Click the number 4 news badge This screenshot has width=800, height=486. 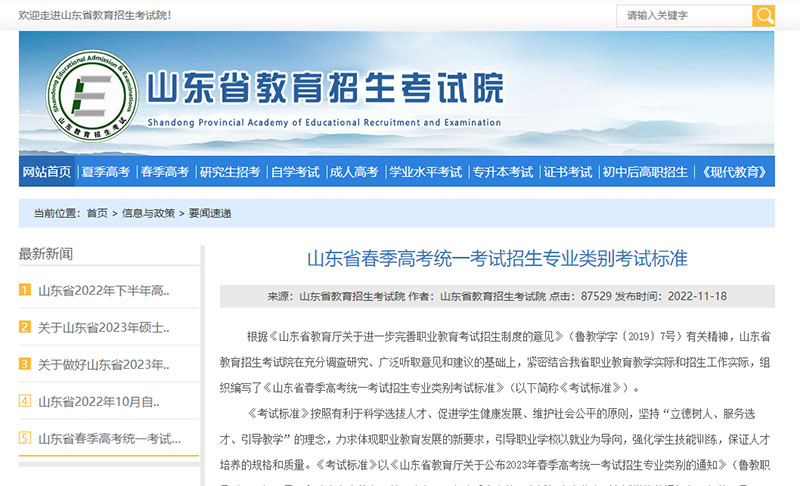pyautogui.click(x=25, y=402)
